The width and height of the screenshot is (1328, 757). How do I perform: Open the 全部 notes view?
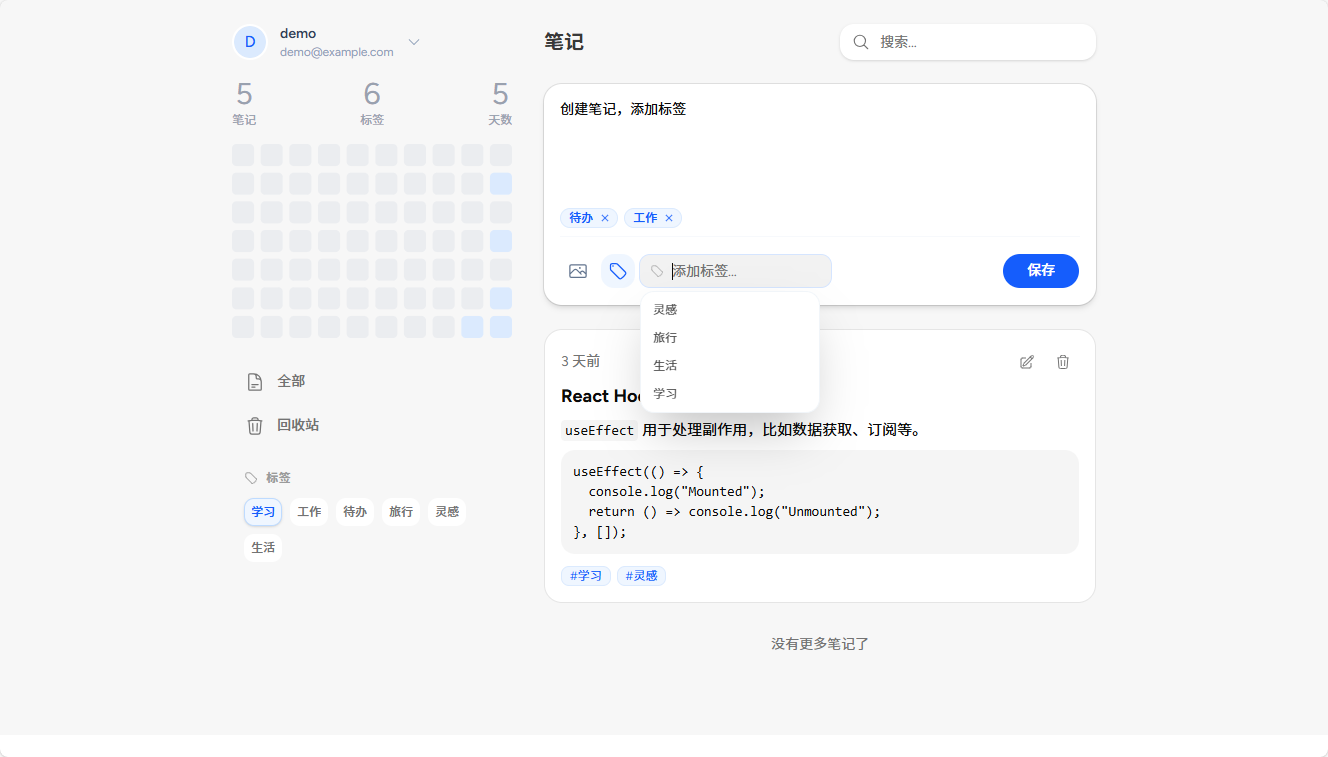pos(291,381)
